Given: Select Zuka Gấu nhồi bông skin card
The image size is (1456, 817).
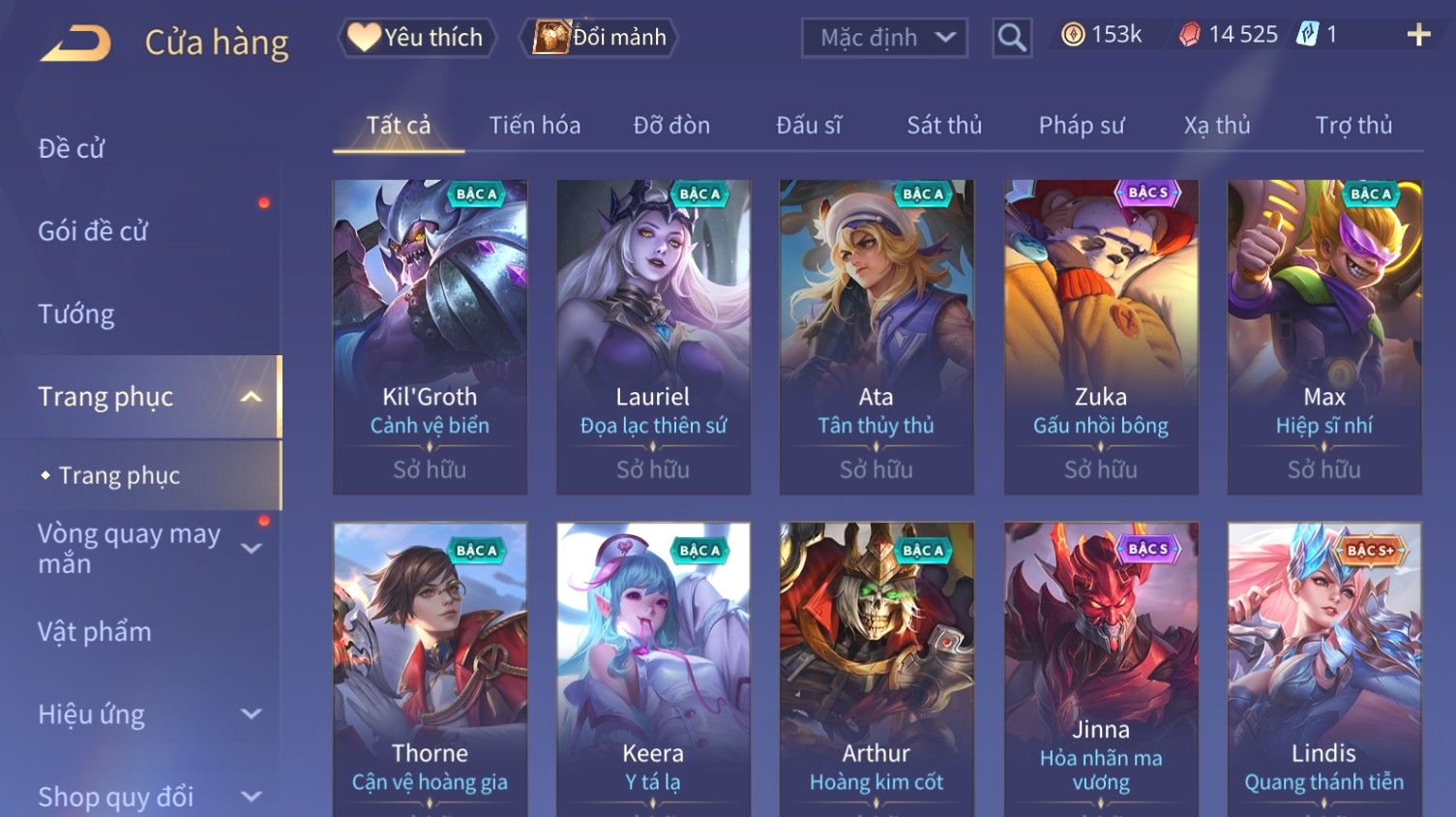Looking at the screenshot, I should (x=1101, y=337).
